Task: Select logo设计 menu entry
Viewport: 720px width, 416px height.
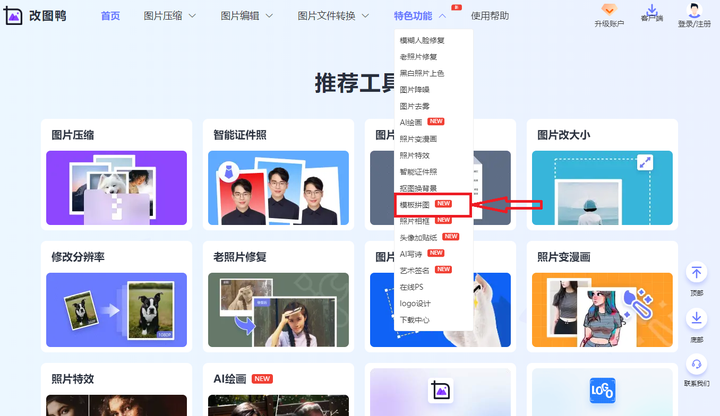Action: tap(415, 304)
